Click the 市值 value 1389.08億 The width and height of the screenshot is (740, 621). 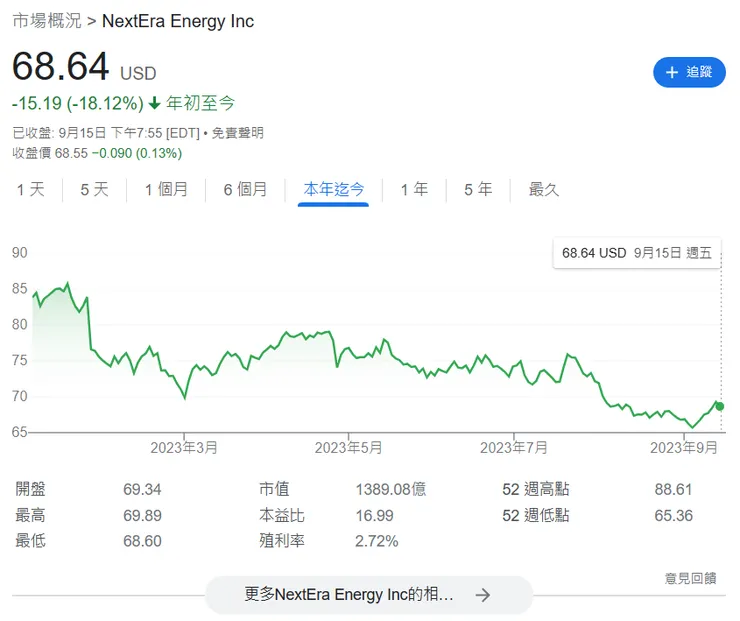391,489
